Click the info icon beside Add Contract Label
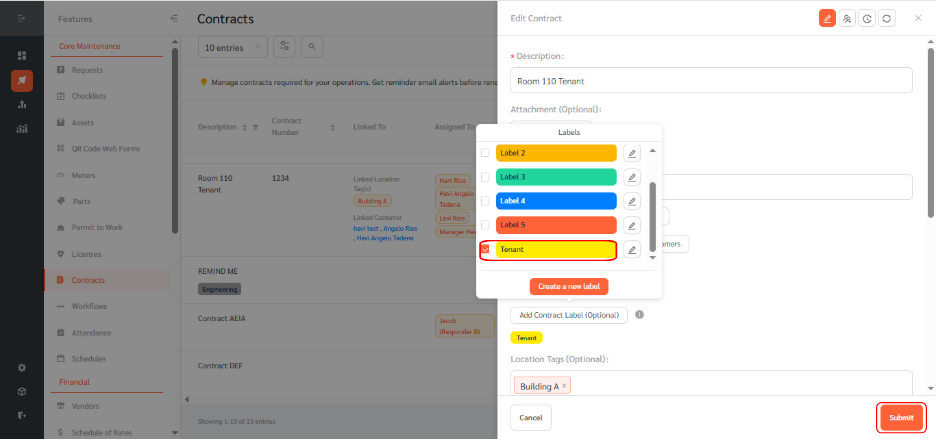 [x=639, y=315]
